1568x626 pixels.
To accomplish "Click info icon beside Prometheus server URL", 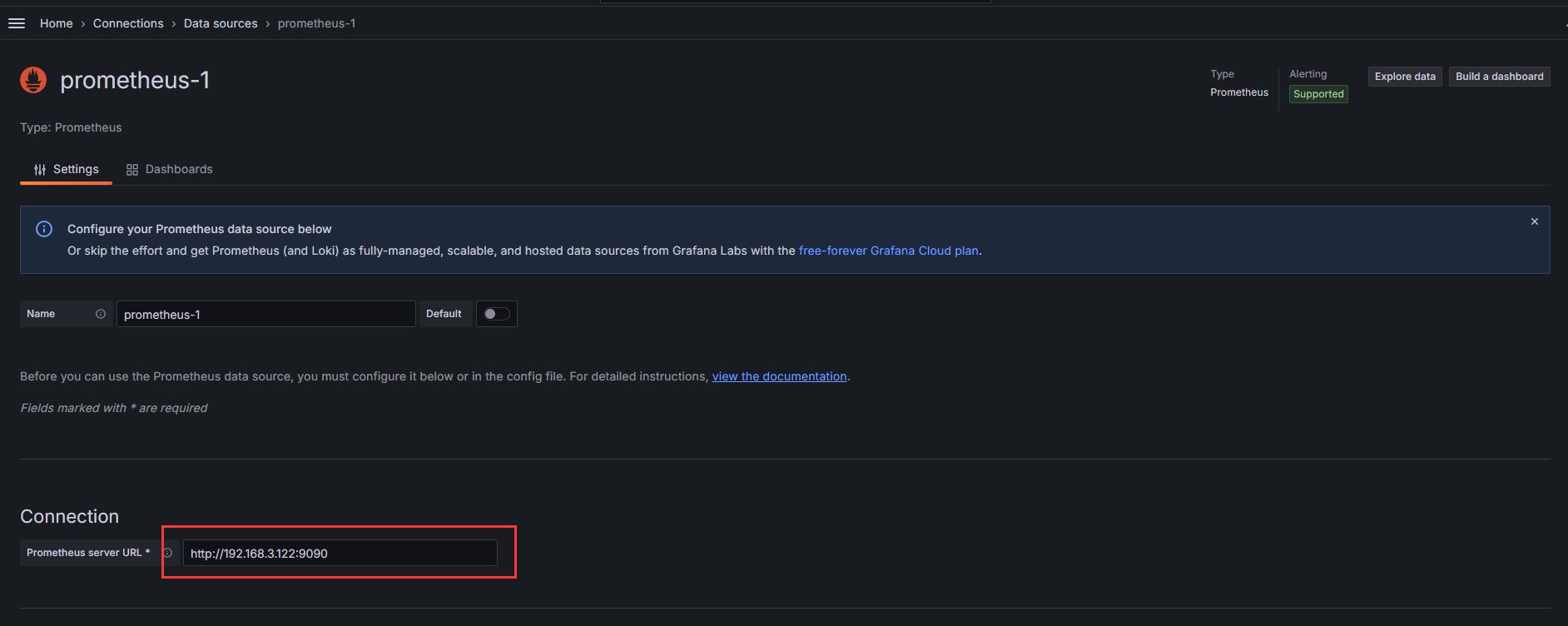I will pos(167,553).
